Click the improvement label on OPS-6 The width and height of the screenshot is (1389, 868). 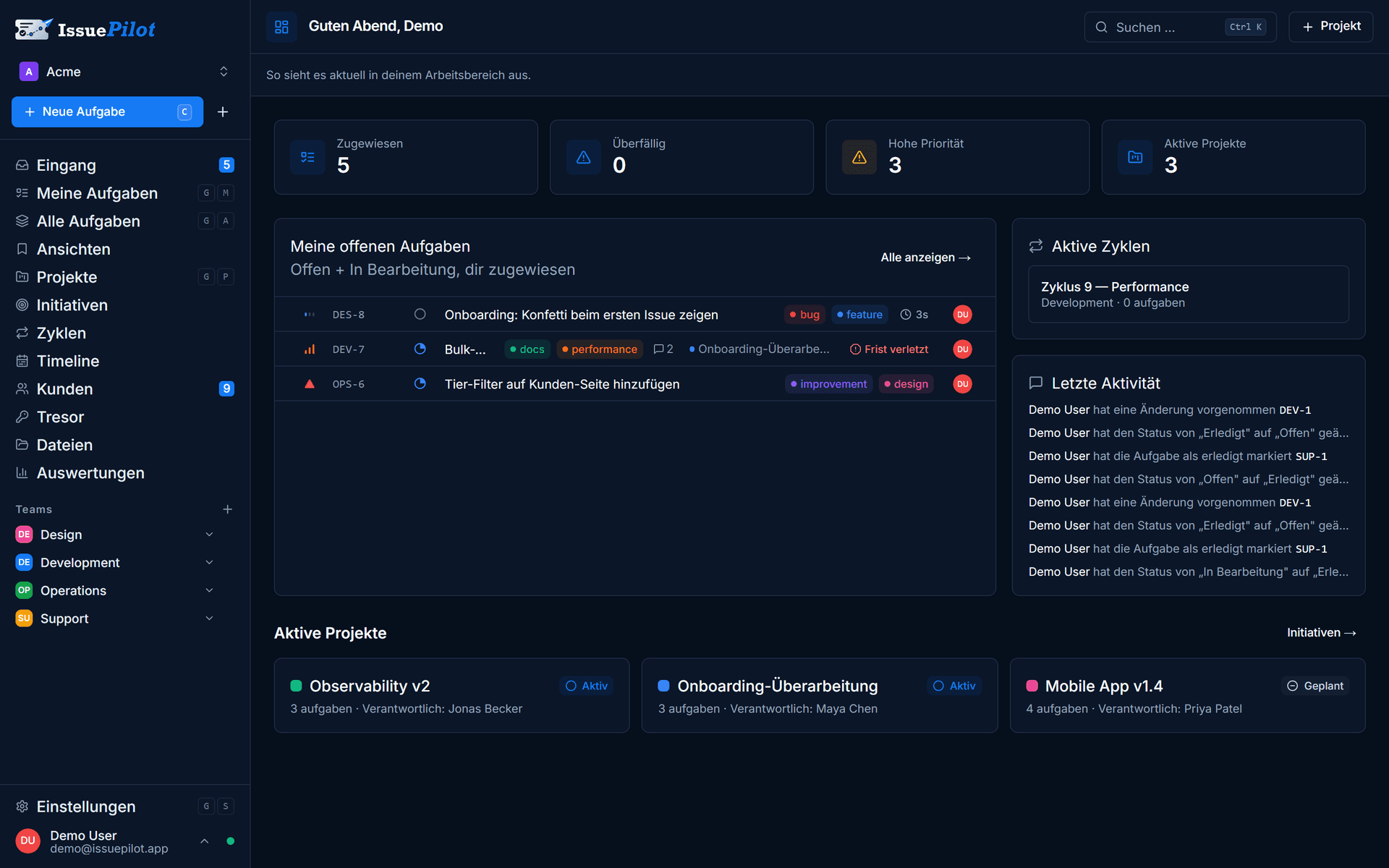point(828,384)
